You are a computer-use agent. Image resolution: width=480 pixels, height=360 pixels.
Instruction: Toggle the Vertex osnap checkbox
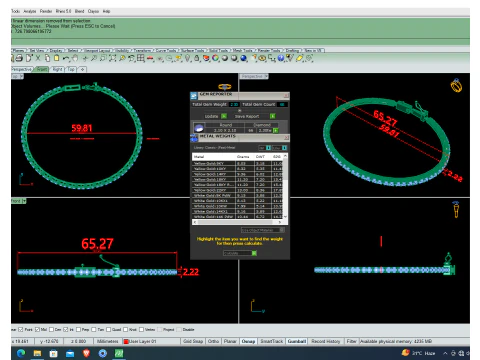click(141, 329)
